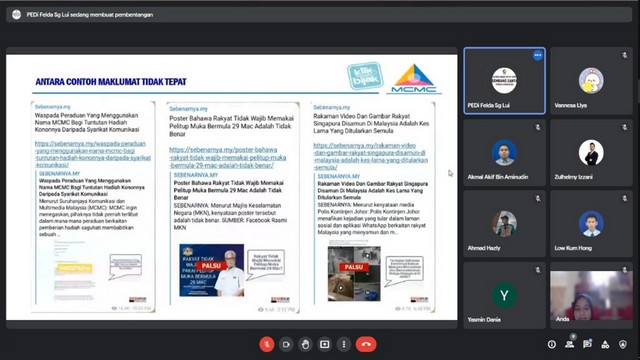The width and height of the screenshot is (640, 360).
Task: Open the activities icon
Action: click(605, 344)
